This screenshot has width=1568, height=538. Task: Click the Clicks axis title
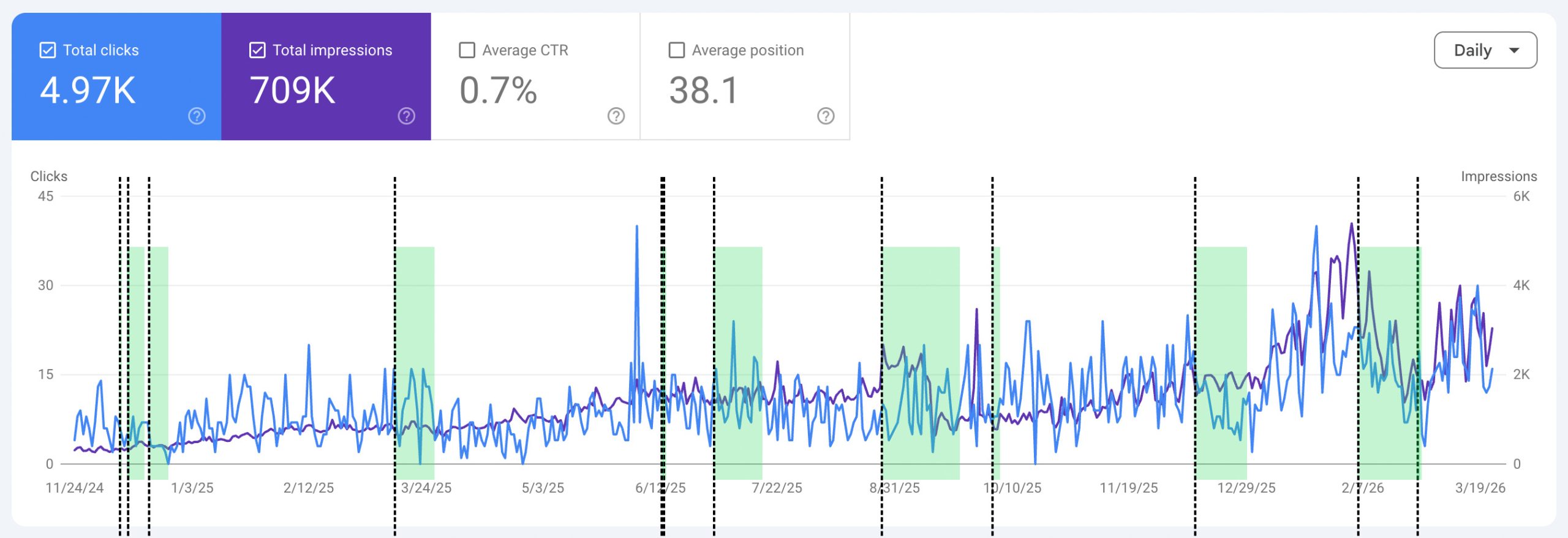click(49, 176)
